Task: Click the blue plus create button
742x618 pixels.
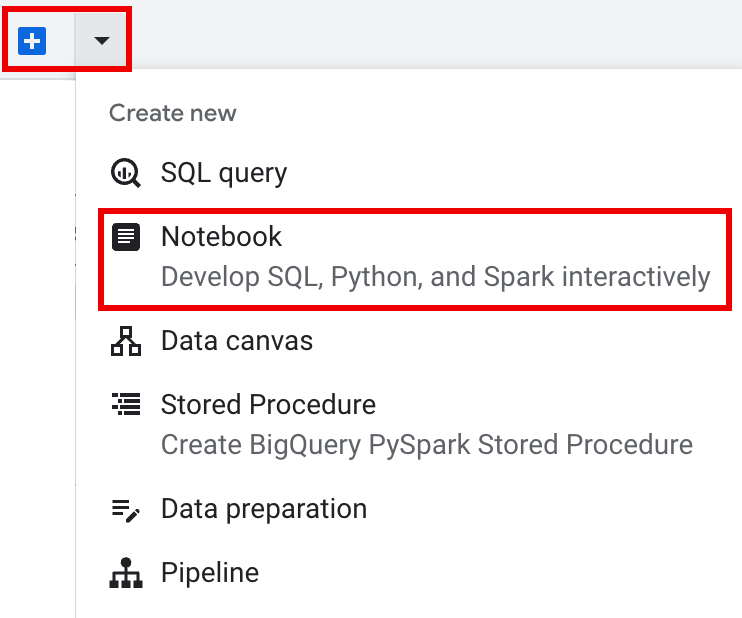Action: pyautogui.click(x=33, y=41)
